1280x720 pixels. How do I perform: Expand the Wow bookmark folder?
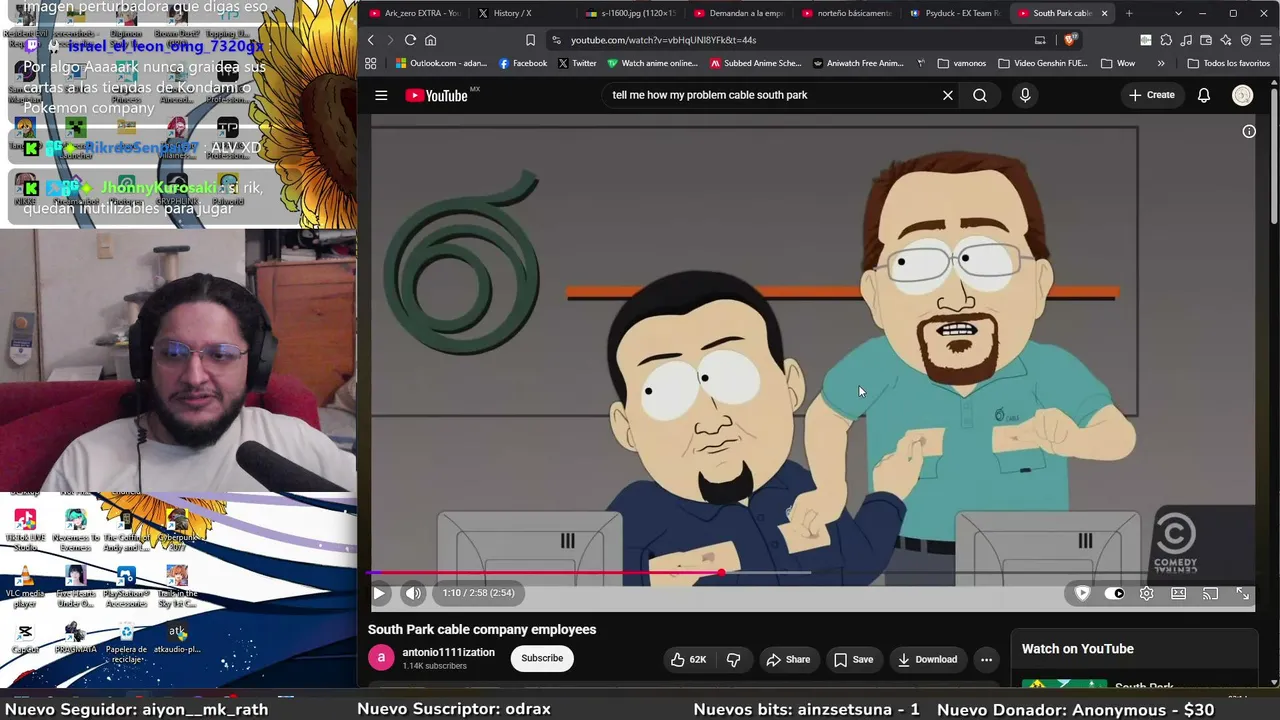click(x=1118, y=63)
